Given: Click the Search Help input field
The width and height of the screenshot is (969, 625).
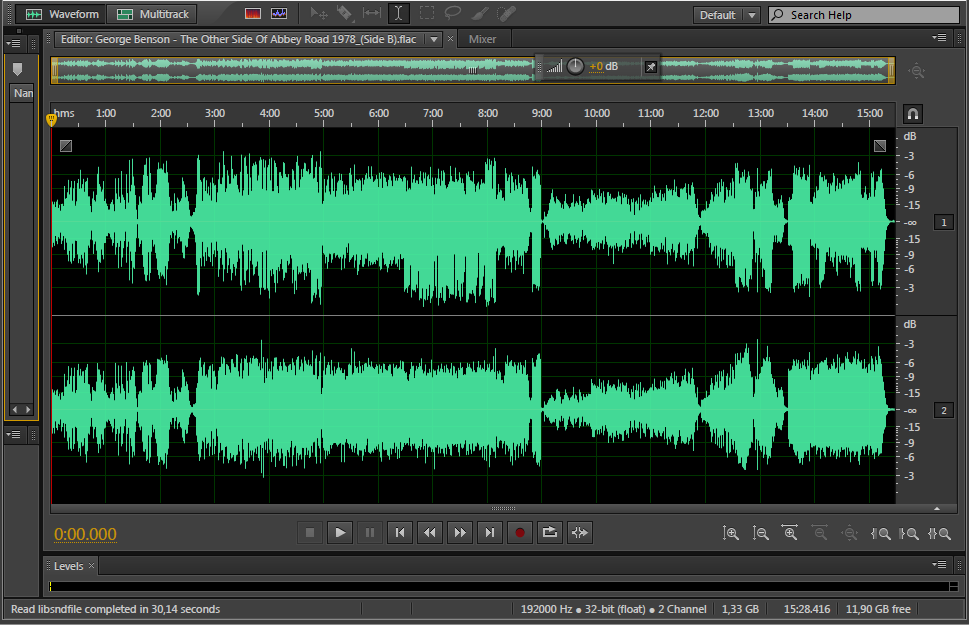Looking at the screenshot, I should [864, 15].
